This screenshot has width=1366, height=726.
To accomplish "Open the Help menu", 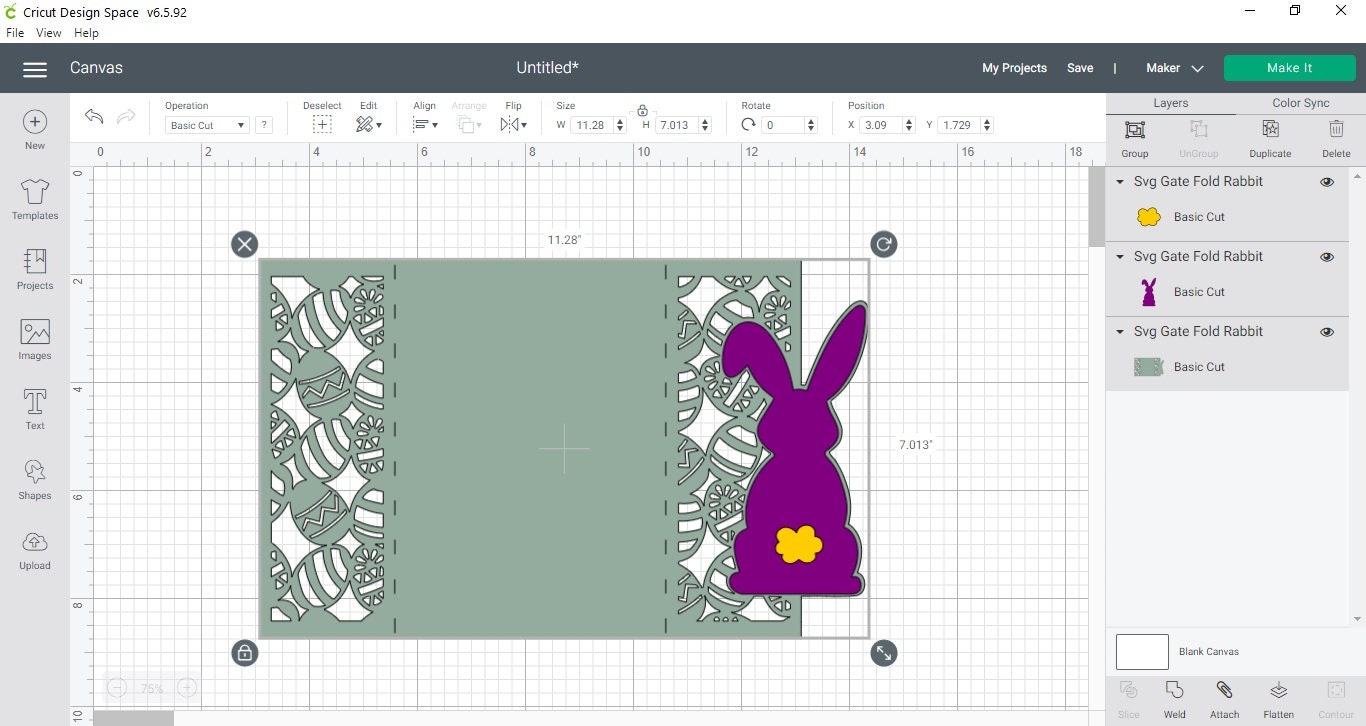I will 87,33.
